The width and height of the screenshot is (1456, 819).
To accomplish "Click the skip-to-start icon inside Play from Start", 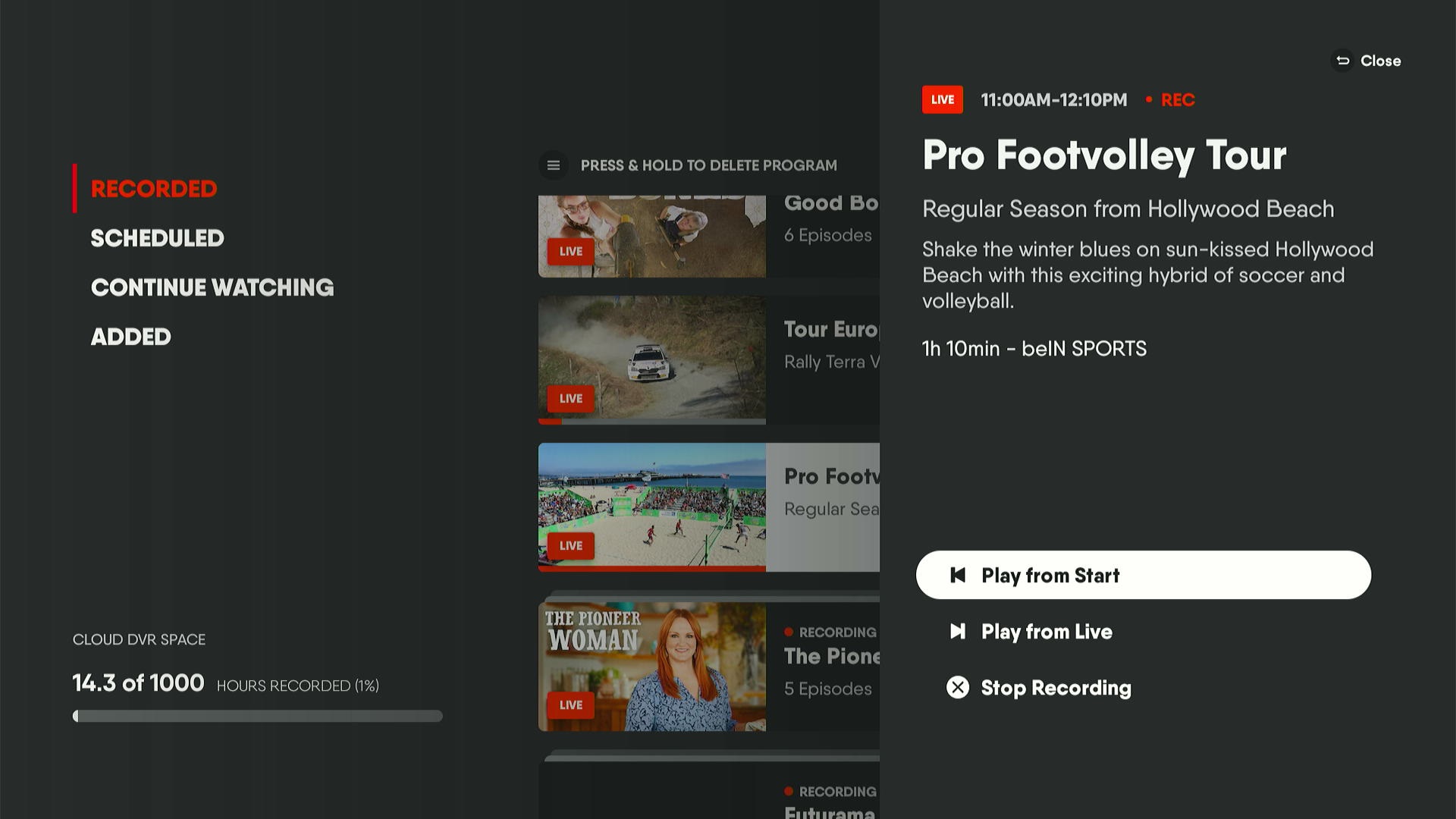I will (x=959, y=575).
